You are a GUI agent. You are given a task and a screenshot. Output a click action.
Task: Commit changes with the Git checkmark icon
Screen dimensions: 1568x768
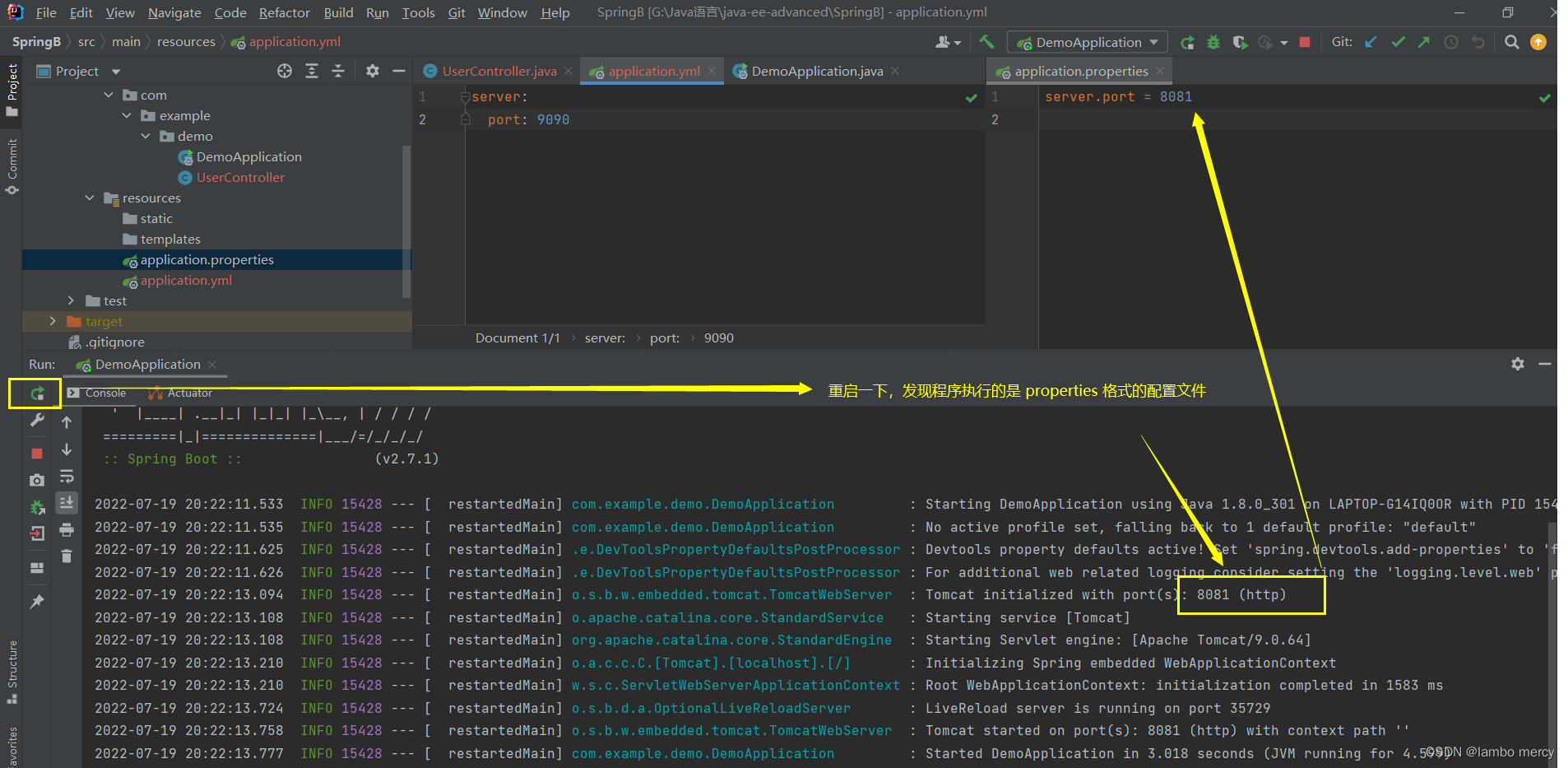(x=1398, y=42)
